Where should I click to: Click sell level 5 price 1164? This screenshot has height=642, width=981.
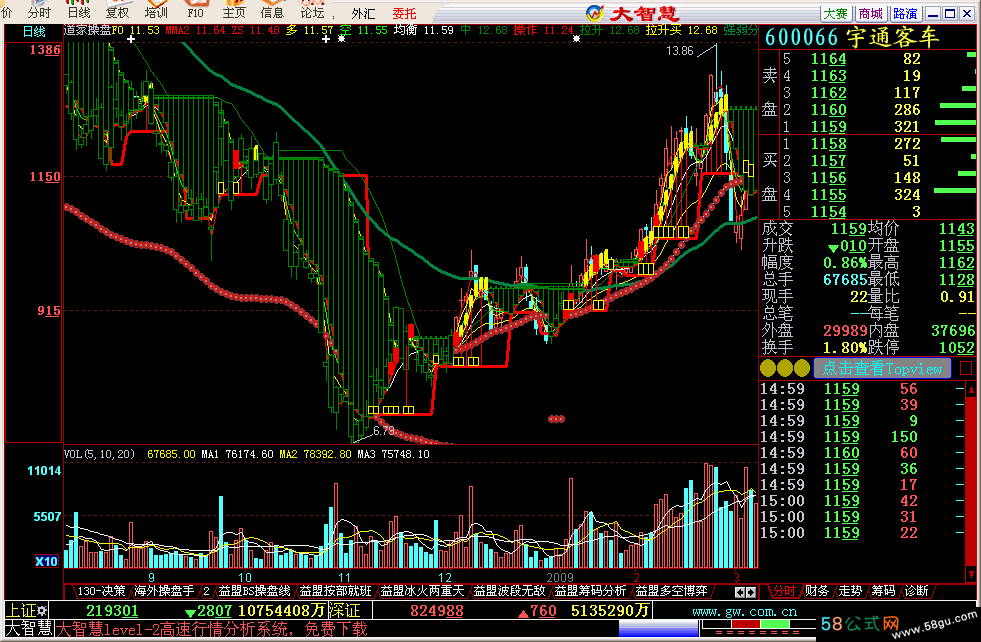point(828,59)
